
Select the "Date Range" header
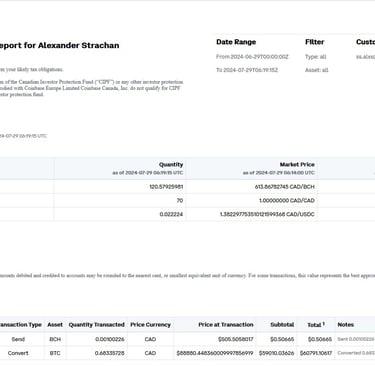click(x=236, y=42)
